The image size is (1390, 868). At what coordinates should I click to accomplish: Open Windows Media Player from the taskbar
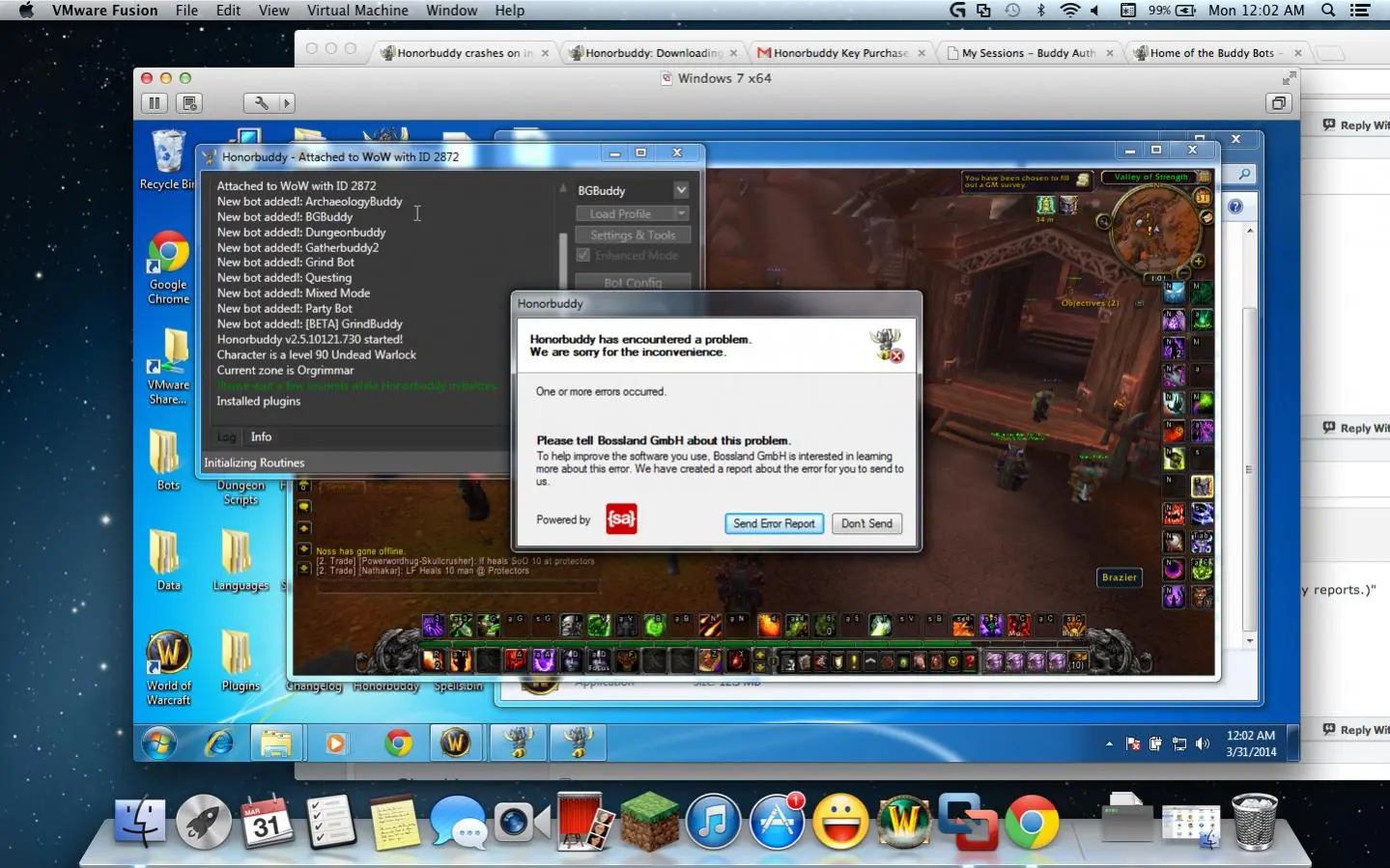[x=335, y=742]
